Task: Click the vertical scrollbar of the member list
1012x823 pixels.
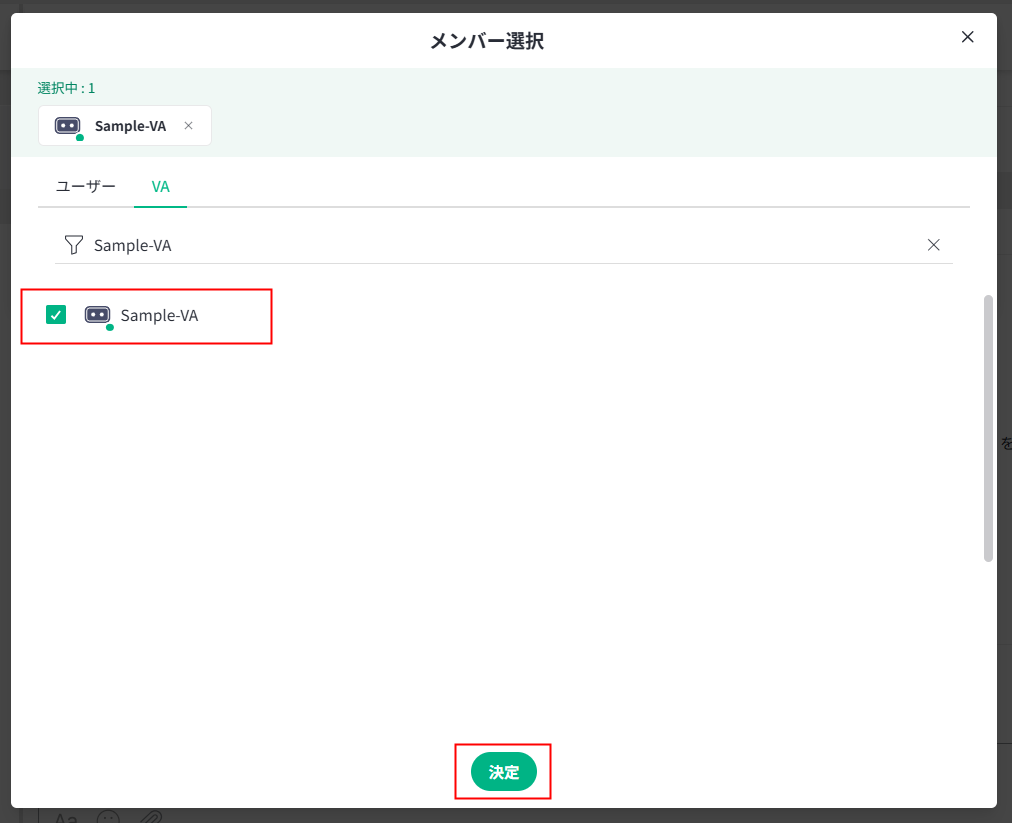Action: (988, 428)
